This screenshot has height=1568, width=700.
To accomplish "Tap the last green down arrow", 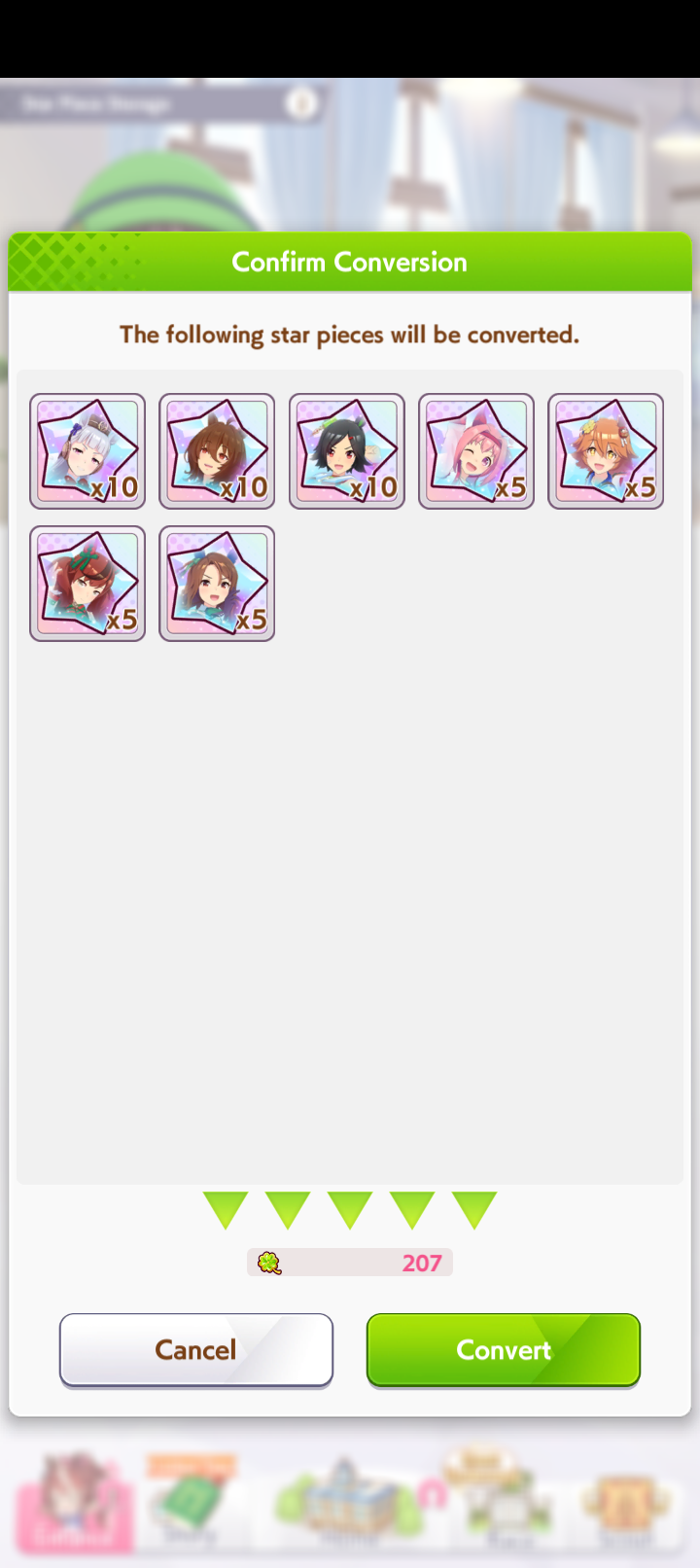I will [x=474, y=1211].
